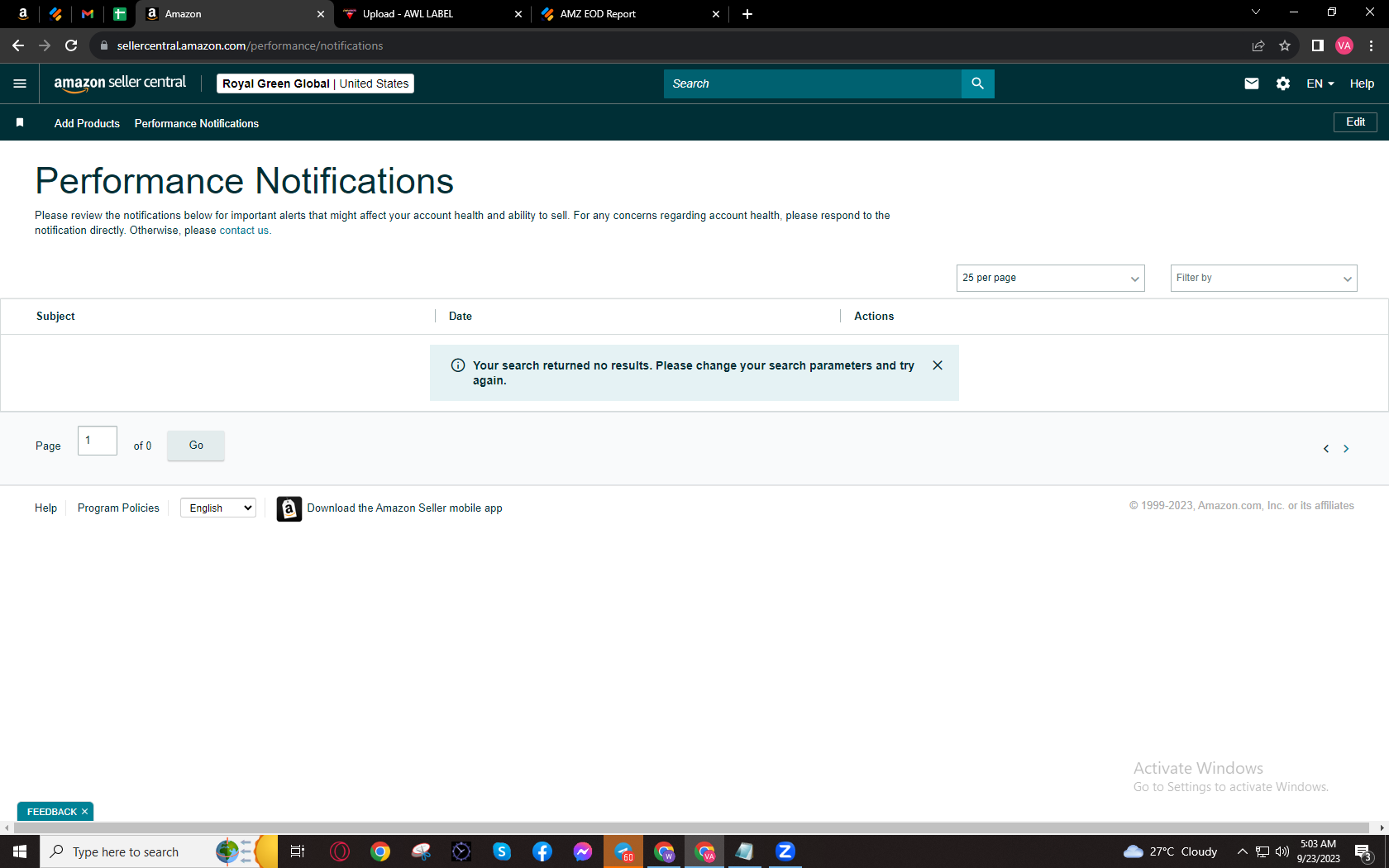Go back in browser history
The width and height of the screenshot is (1389, 868).
point(18,45)
